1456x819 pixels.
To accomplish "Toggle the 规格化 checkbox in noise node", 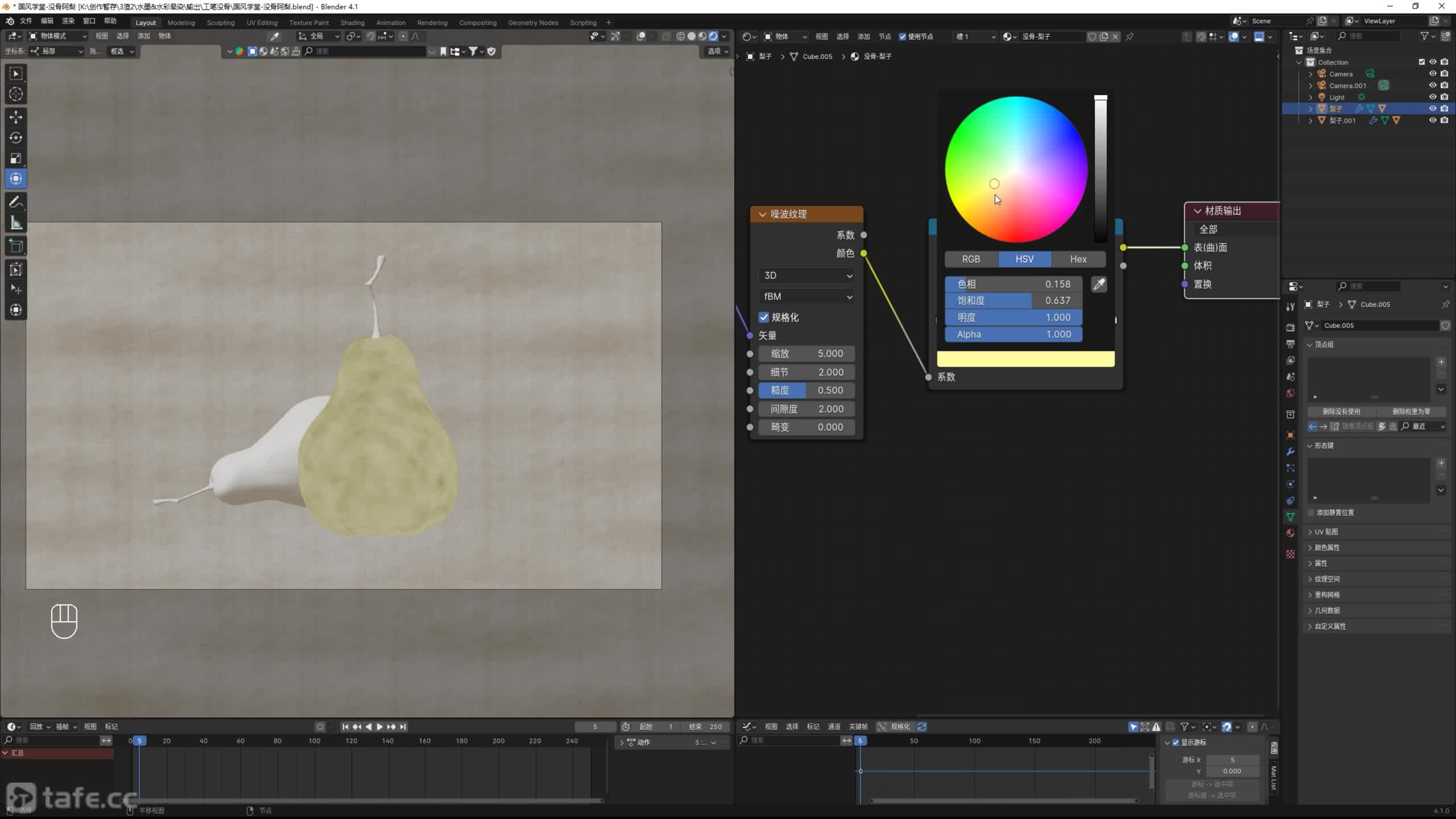I will (x=764, y=317).
